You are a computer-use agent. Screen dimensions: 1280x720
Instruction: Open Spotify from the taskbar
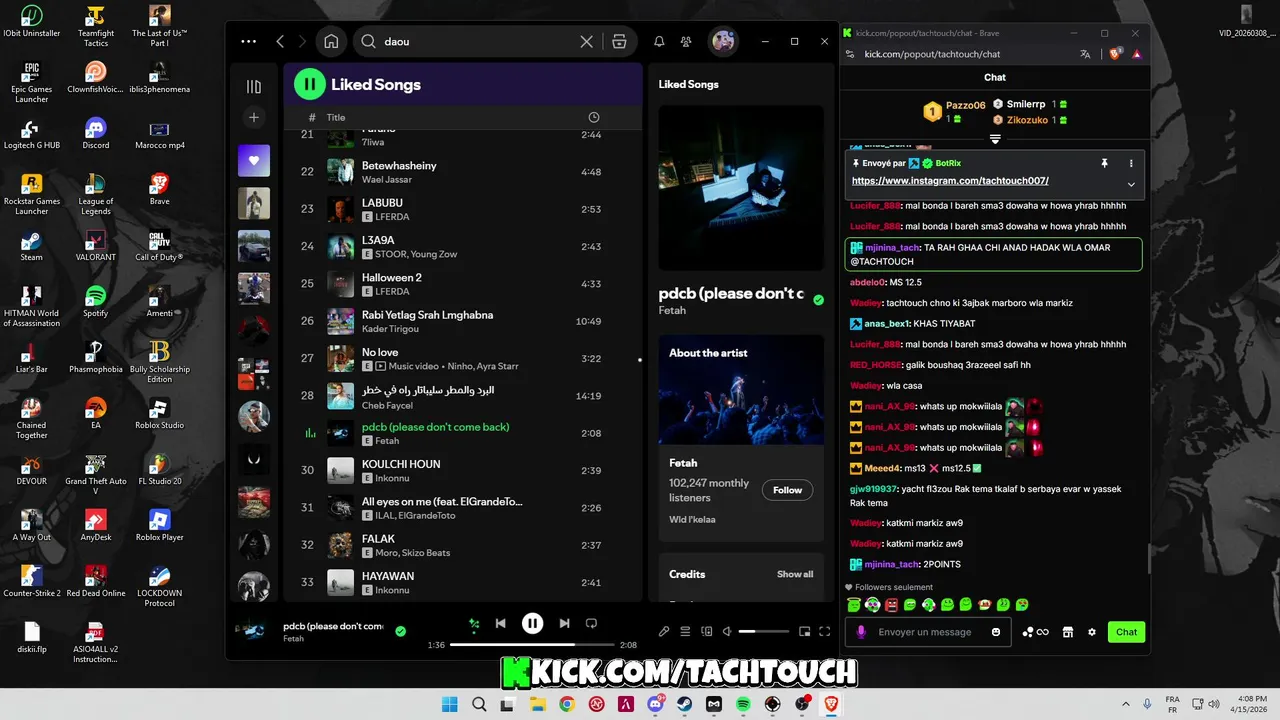pyautogui.click(x=743, y=704)
